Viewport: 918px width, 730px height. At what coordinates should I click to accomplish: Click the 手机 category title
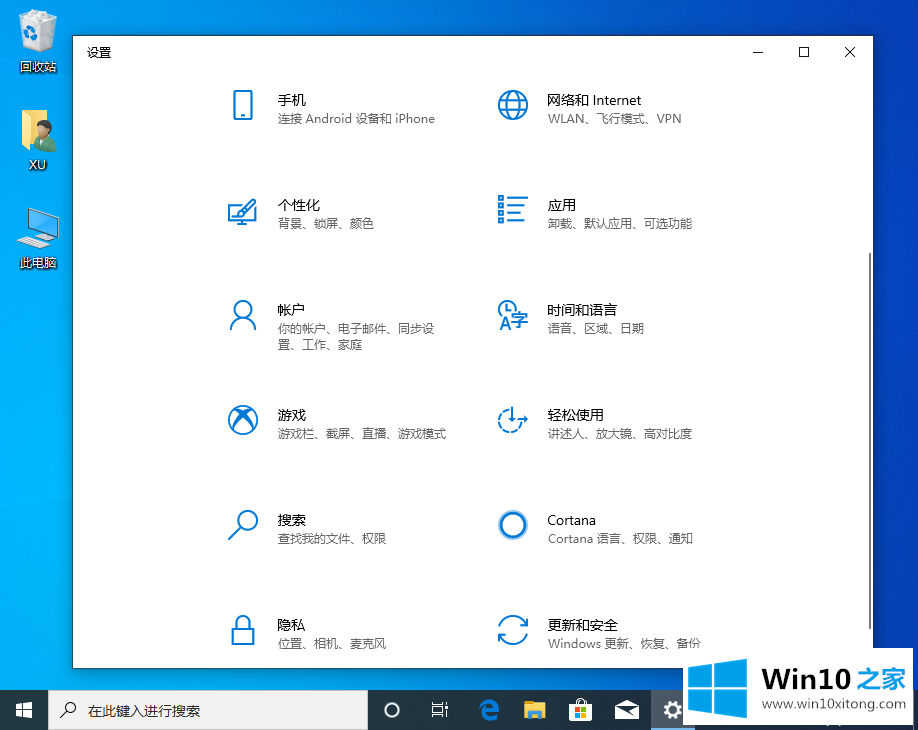(x=292, y=100)
